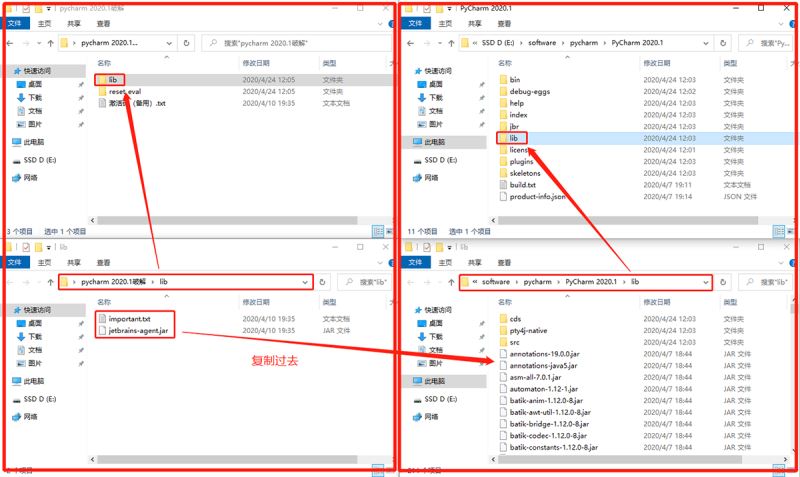Viewport: 800px width, 477px height.
Task: Click search box in pycharm 2020.1破解 window
Action: (x=296, y=43)
